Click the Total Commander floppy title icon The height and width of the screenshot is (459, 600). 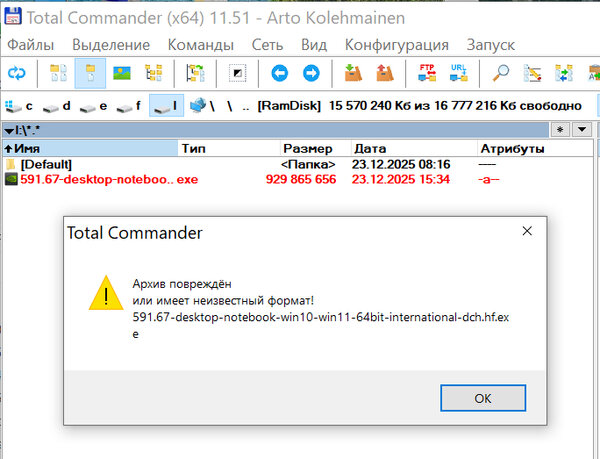coord(13,17)
